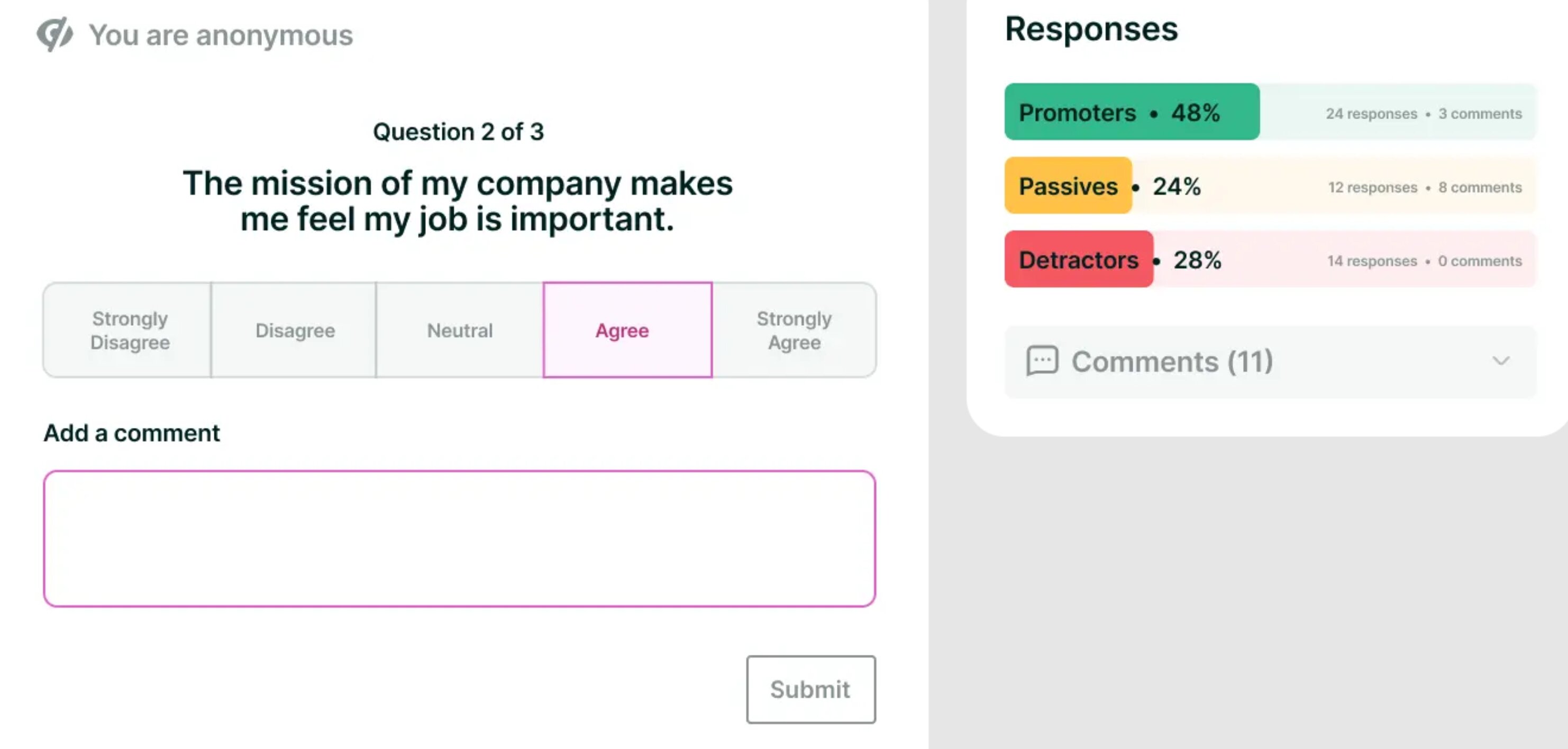Expand the Comments (11) chevron
Viewport: 1568px width, 749px height.
tap(1500, 361)
